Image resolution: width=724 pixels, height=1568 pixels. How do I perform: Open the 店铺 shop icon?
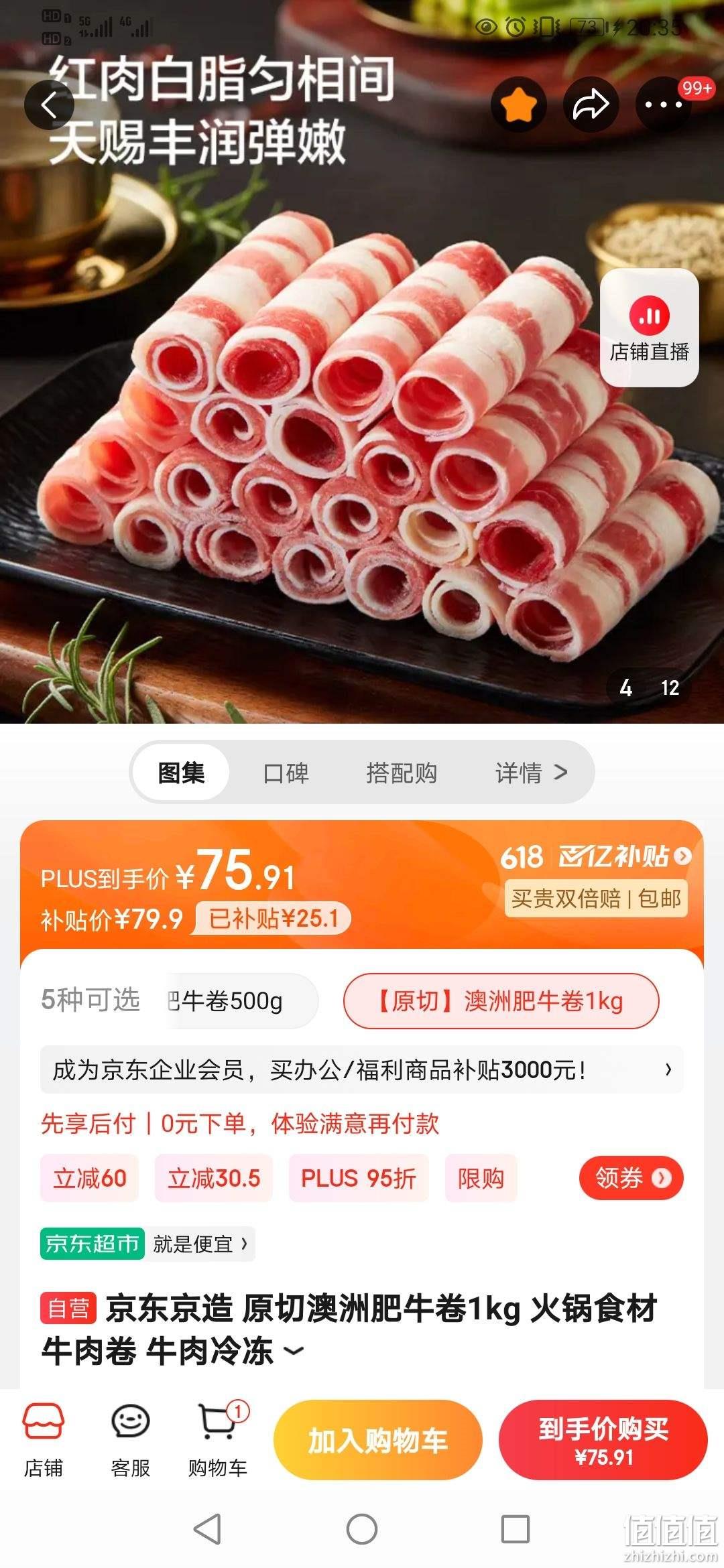click(44, 1440)
